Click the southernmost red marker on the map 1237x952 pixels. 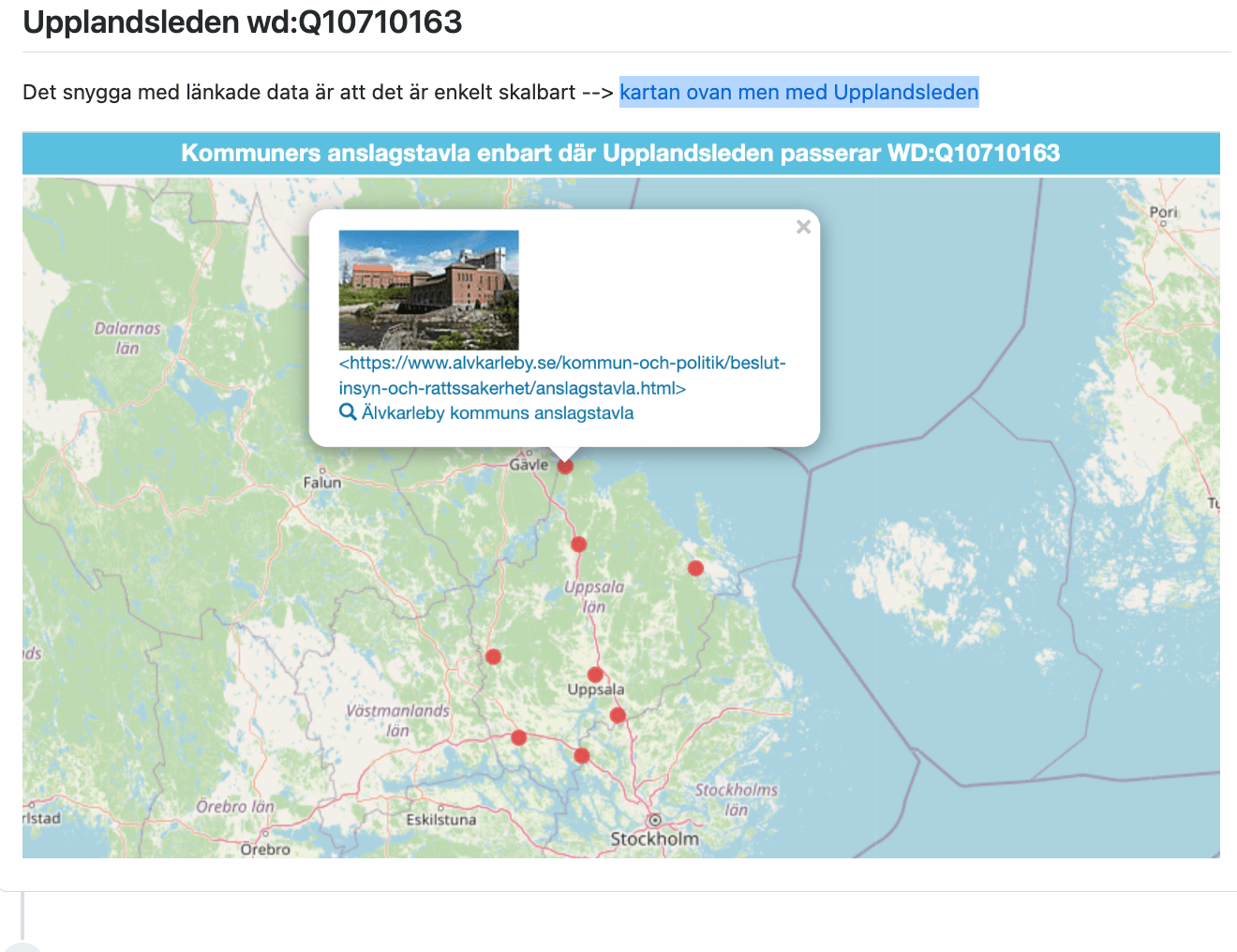(582, 755)
